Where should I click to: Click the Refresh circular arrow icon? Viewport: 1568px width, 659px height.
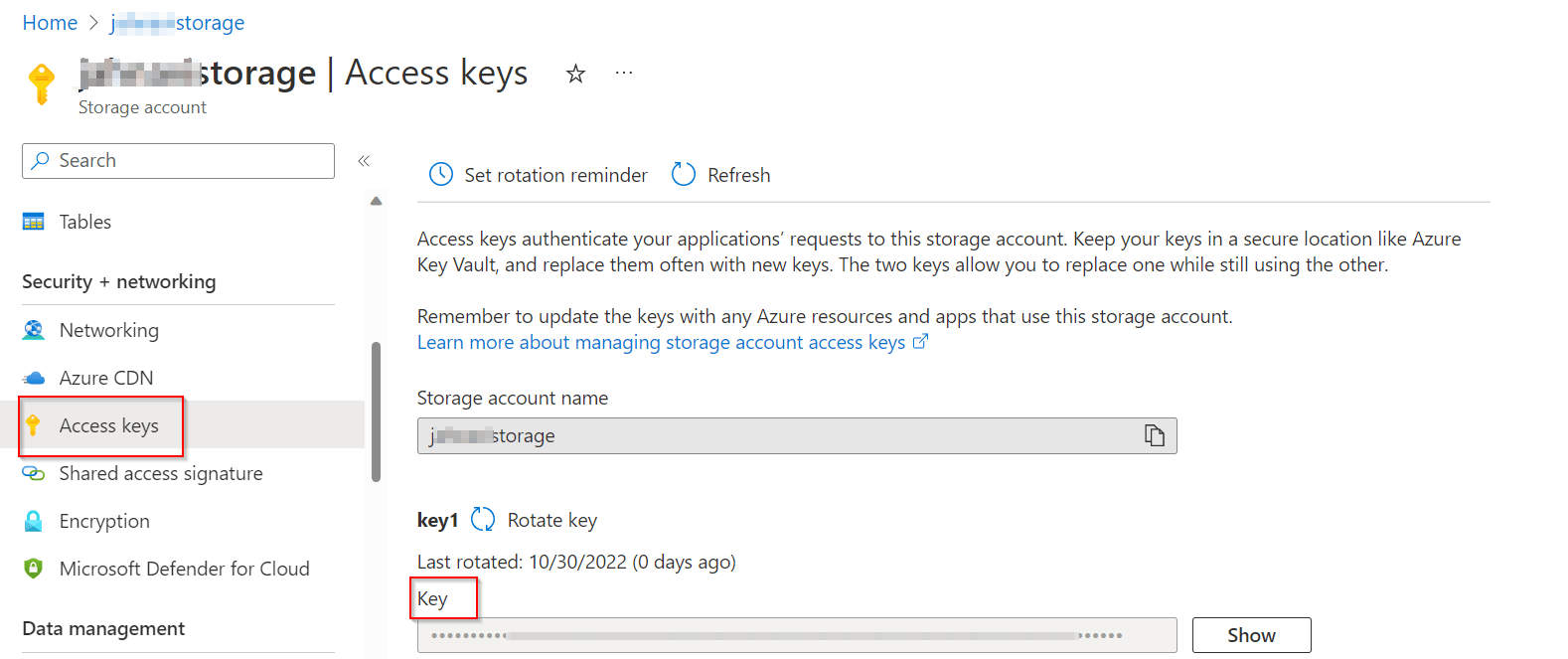click(684, 175)
